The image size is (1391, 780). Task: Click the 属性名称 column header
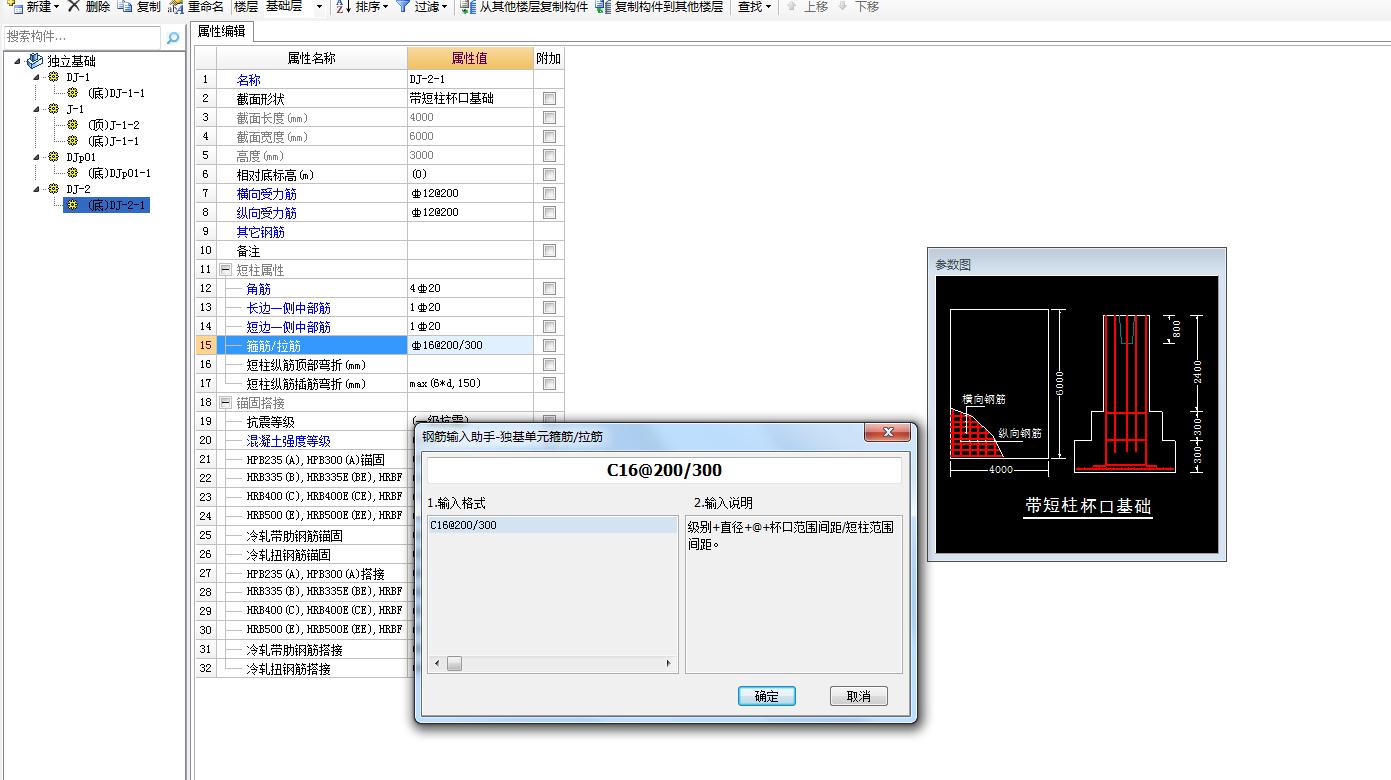311,59
